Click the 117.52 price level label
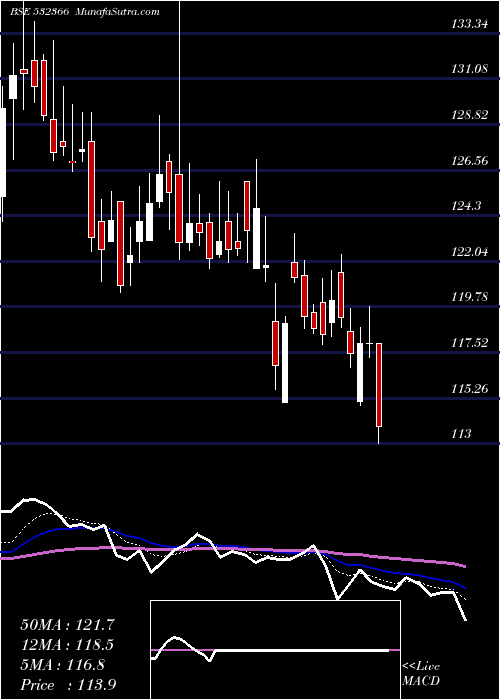Screen dimensions: 500x700 469,343
